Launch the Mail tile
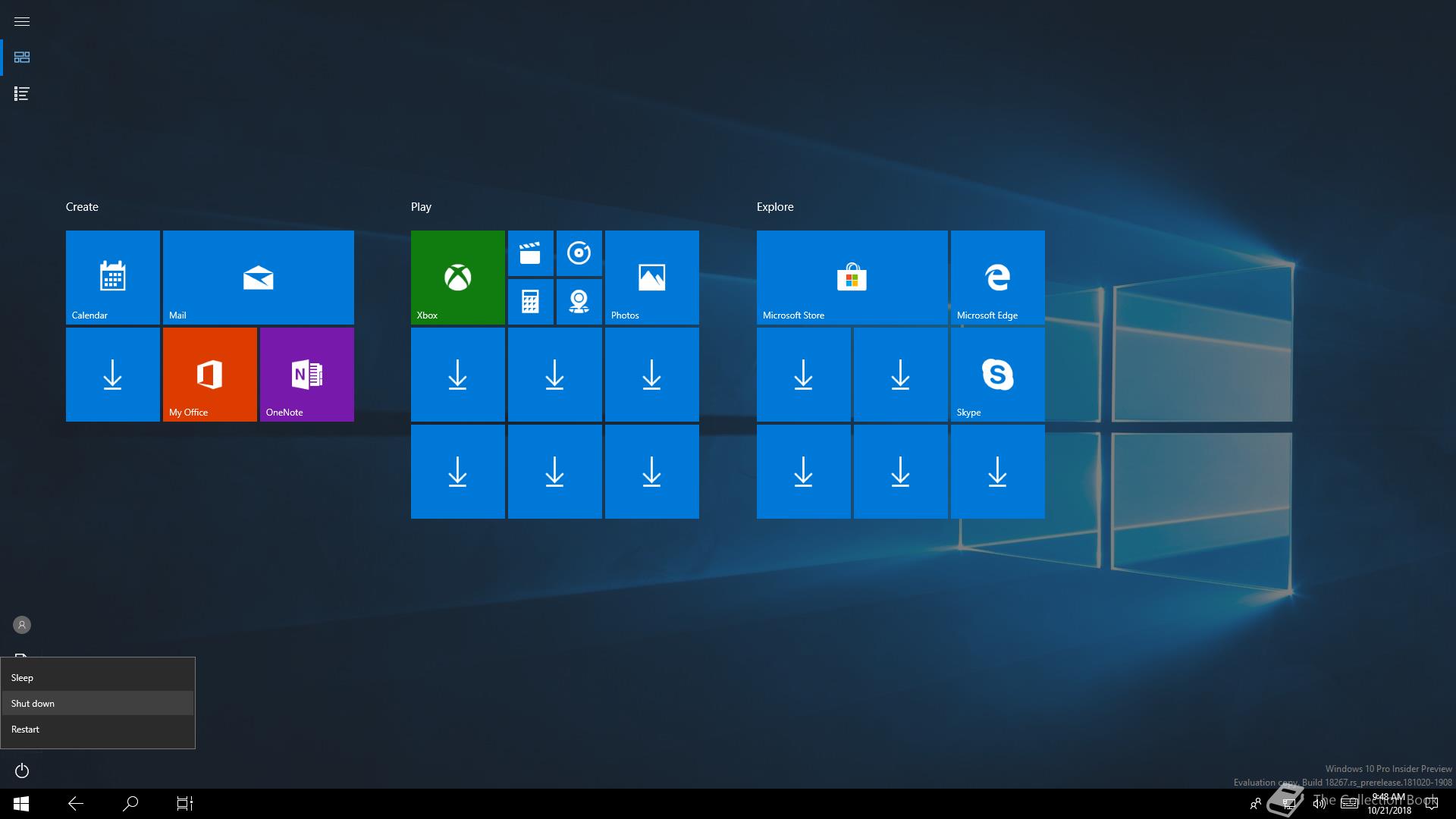Viewport: 1456px width, 819px height. [259, 278]
